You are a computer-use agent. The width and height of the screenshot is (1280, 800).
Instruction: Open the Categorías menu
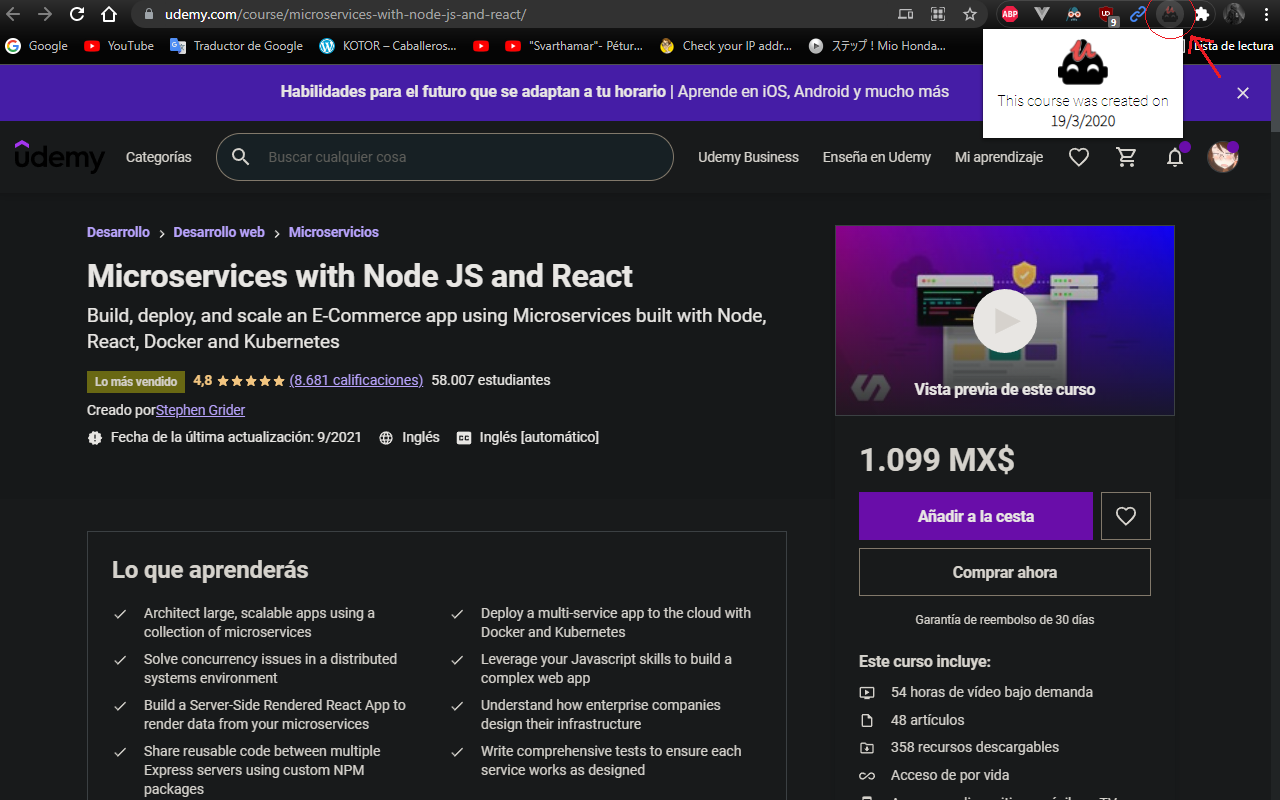[159, 157]
